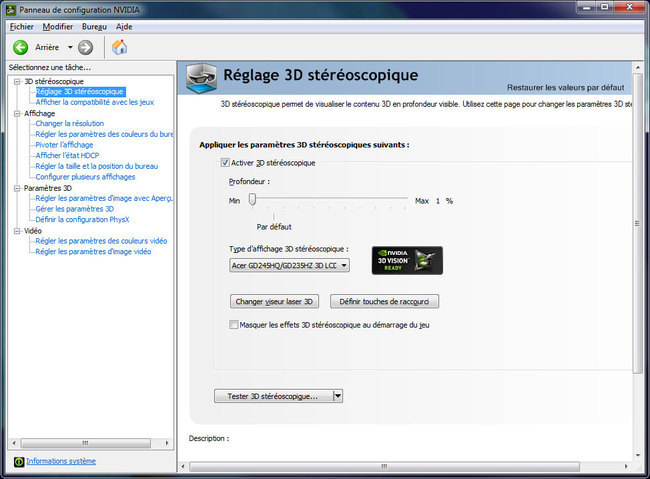Open the Aide menu

124,27
